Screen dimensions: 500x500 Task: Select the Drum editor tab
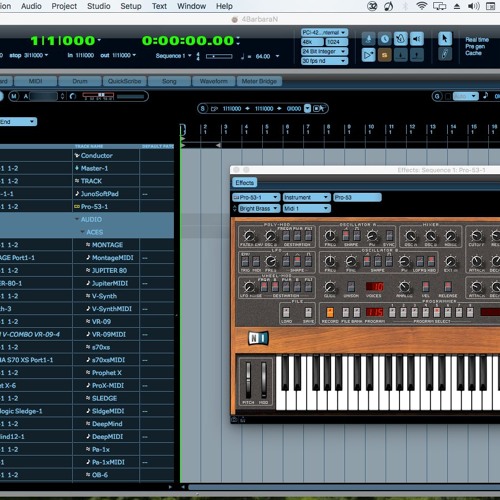coord(80,81)
